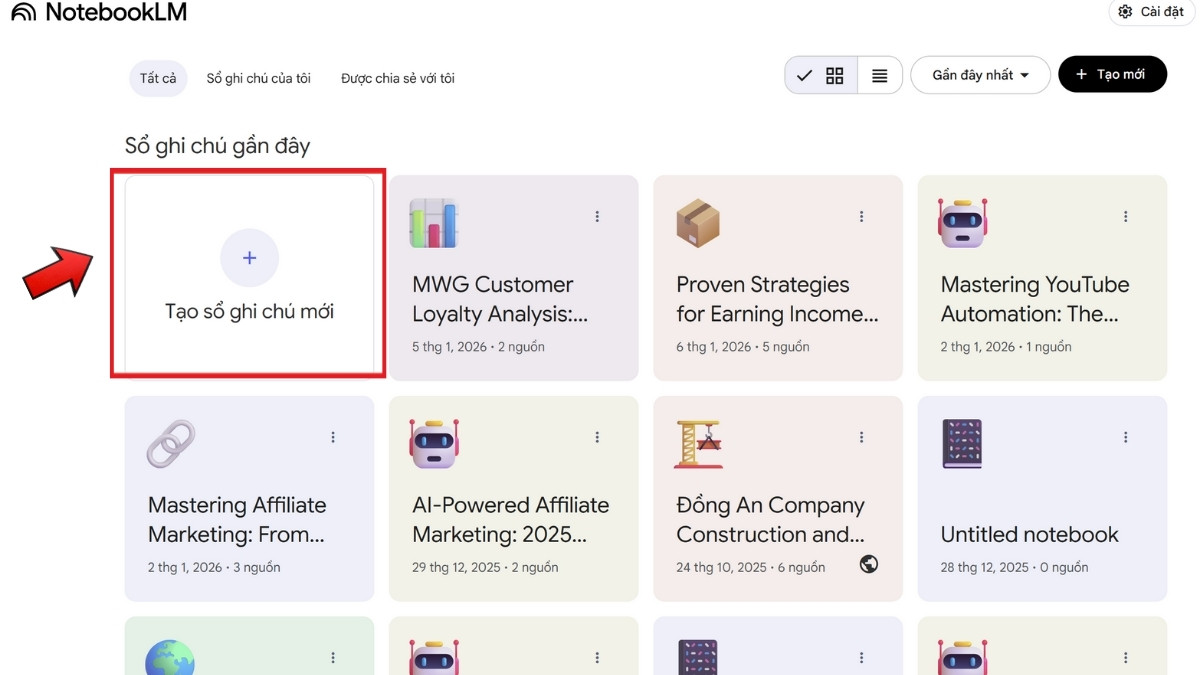Image resolution: width=1200 pixels, height=675 pixels.
Task: Open the Gần đây nhất sort dropdown
Action: (x=980, y=75)
